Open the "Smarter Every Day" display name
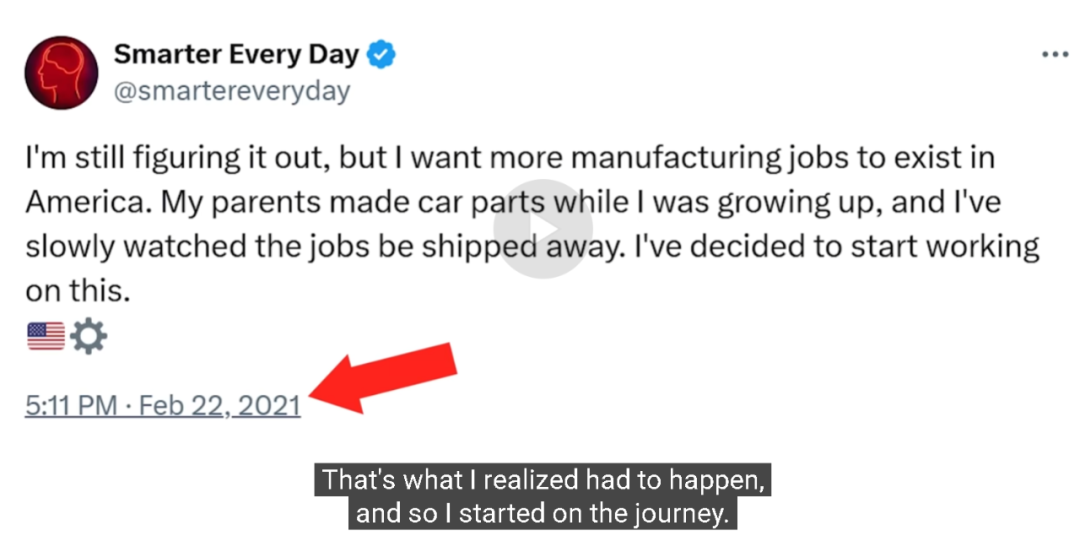This screenshot has height=536, width=1080. click(x=236, y=54)
